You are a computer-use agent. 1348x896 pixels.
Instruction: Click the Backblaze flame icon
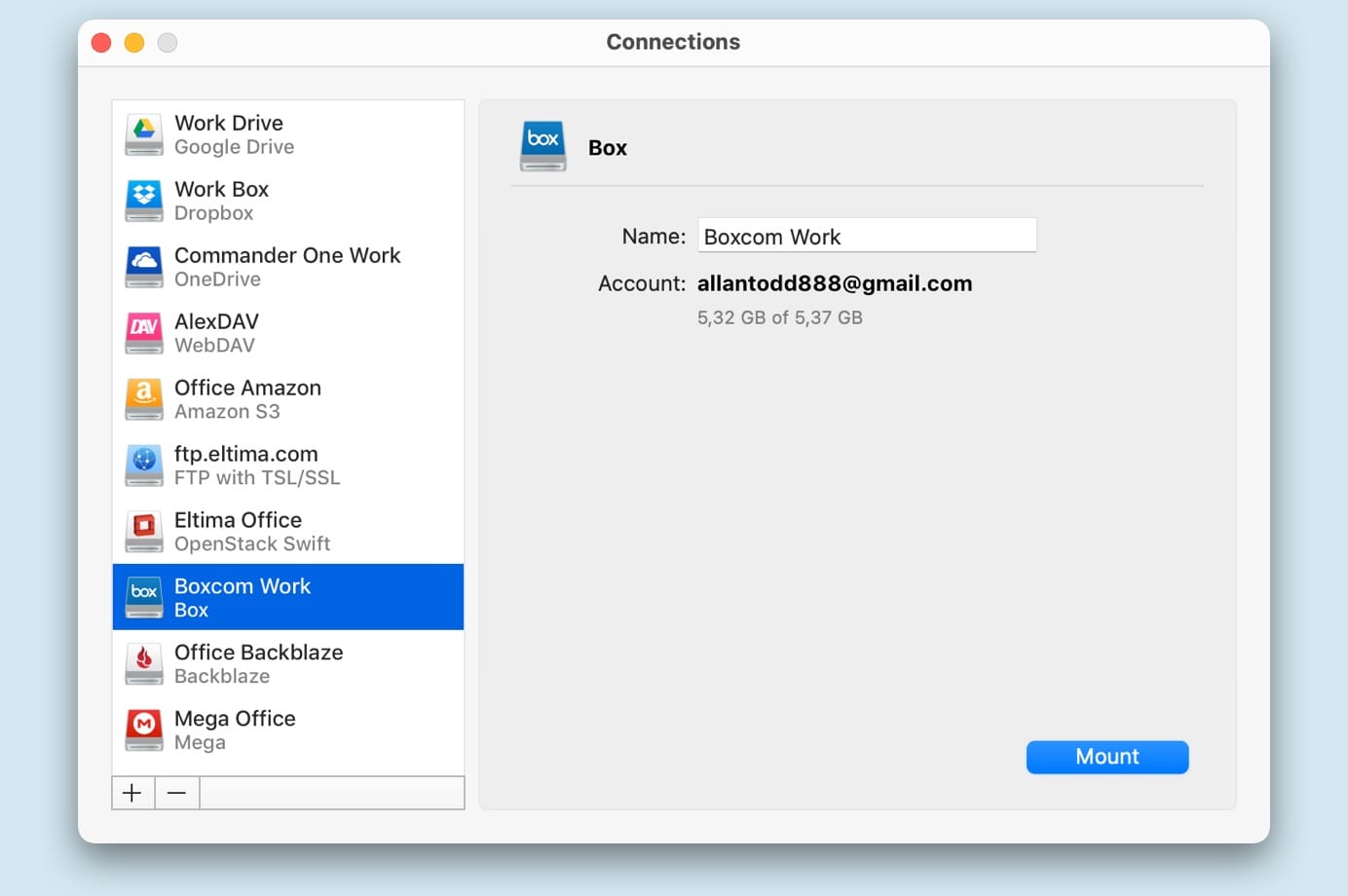(x=144, y=664)
